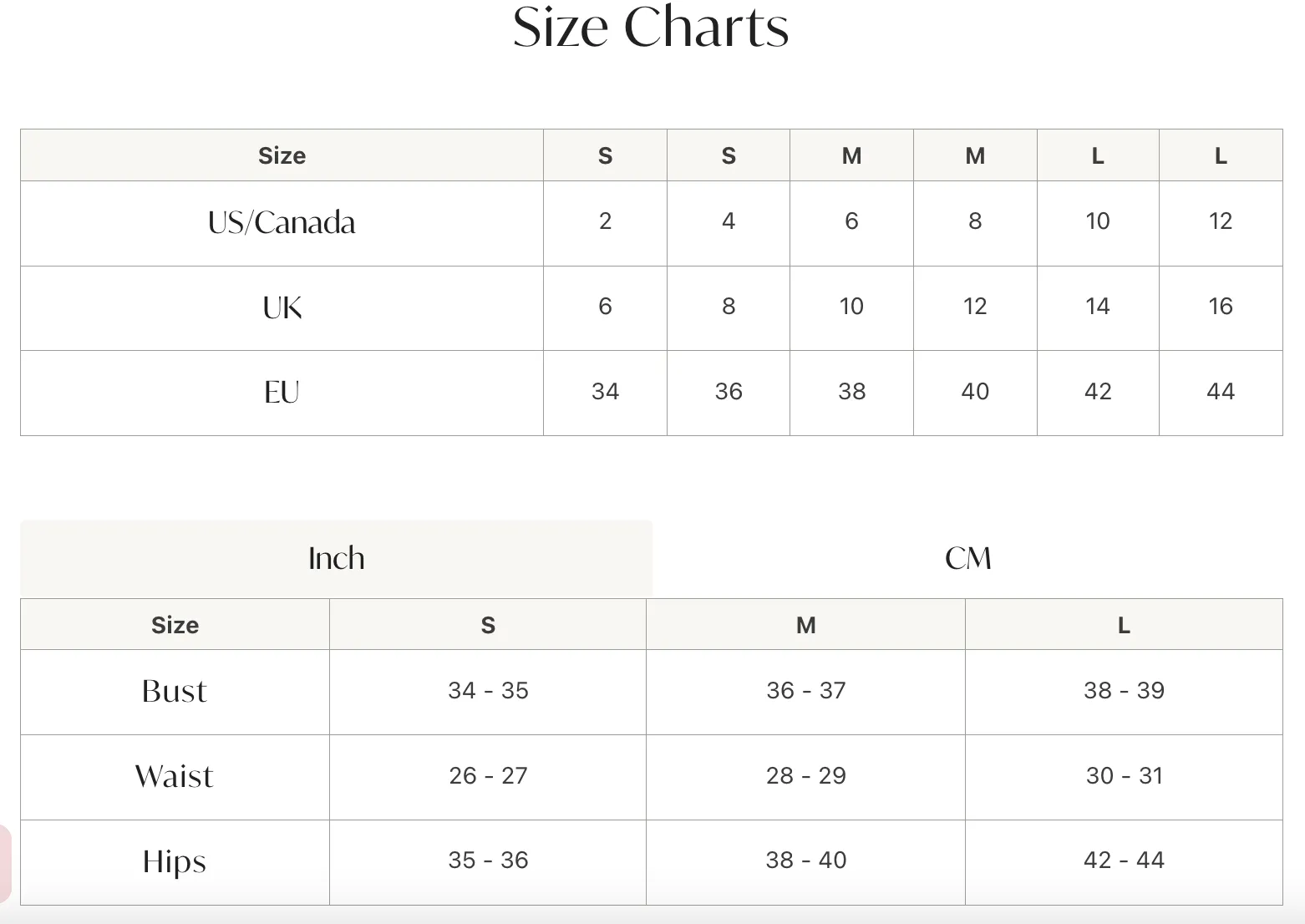The width and height of the screenshot is (1305, 924).
Task: Click the pink widget at left edge
Action: [x=5, y=864]
